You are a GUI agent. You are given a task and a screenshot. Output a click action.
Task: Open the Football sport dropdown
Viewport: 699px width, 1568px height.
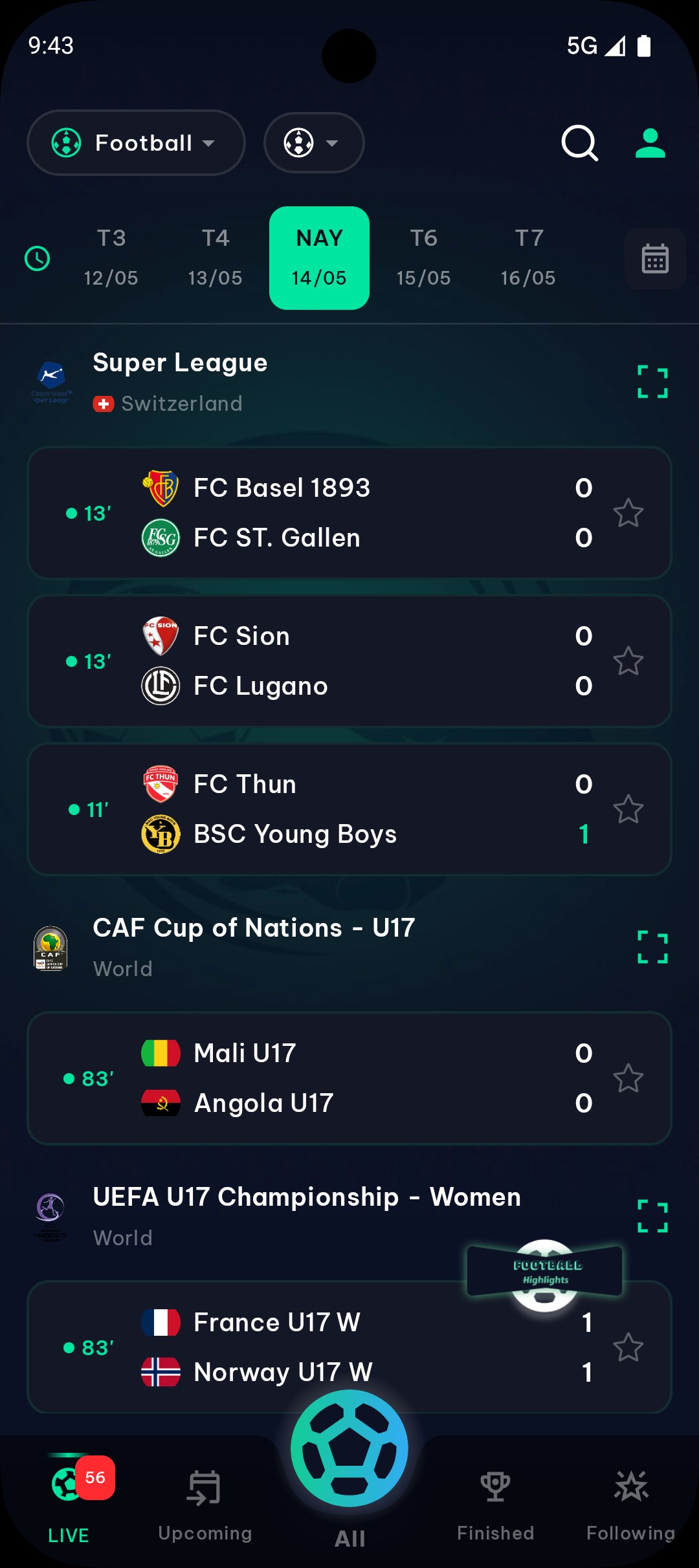coord(136,143)
